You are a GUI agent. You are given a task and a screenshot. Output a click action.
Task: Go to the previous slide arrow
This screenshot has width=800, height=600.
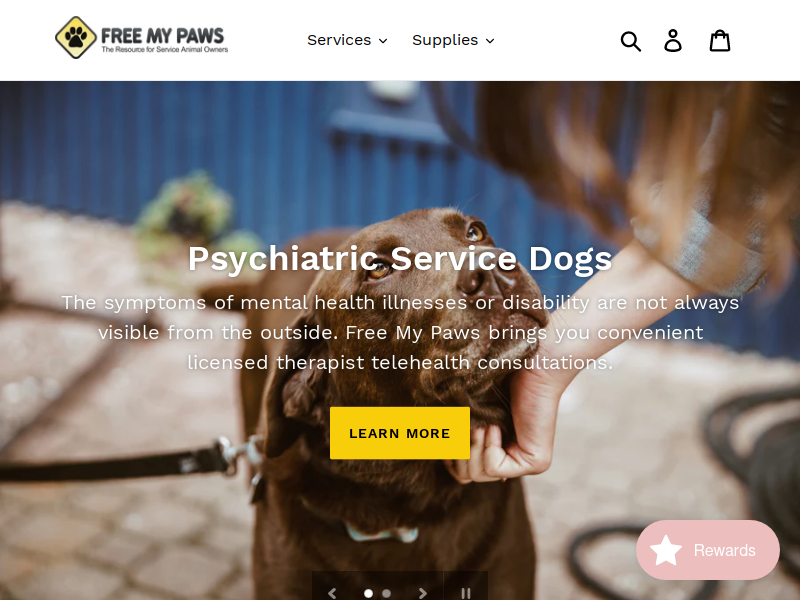[x=332, y=593]
